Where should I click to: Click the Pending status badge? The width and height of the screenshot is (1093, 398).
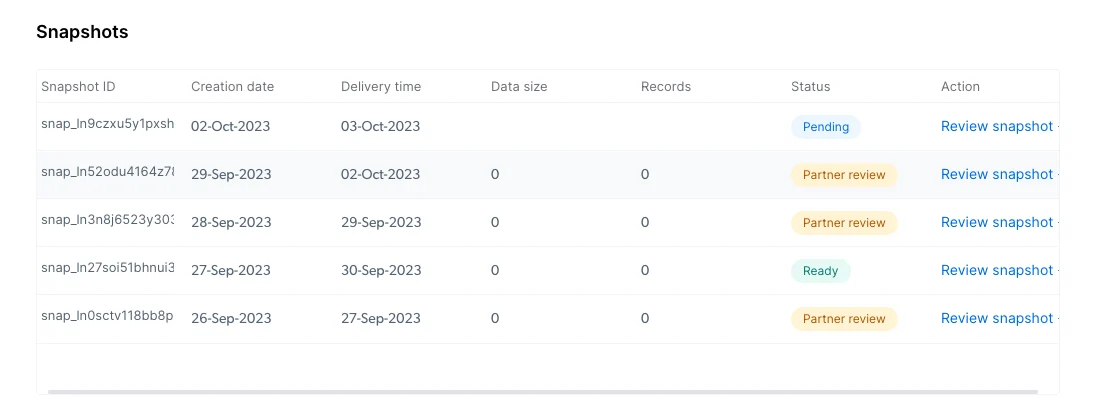[826, 127]
